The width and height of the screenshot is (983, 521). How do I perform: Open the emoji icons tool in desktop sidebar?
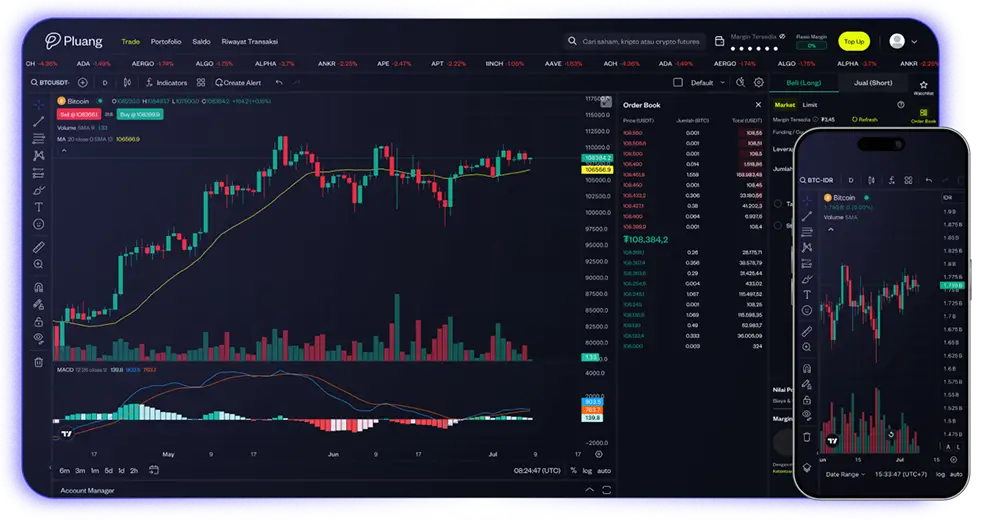(x=39, y=224)
